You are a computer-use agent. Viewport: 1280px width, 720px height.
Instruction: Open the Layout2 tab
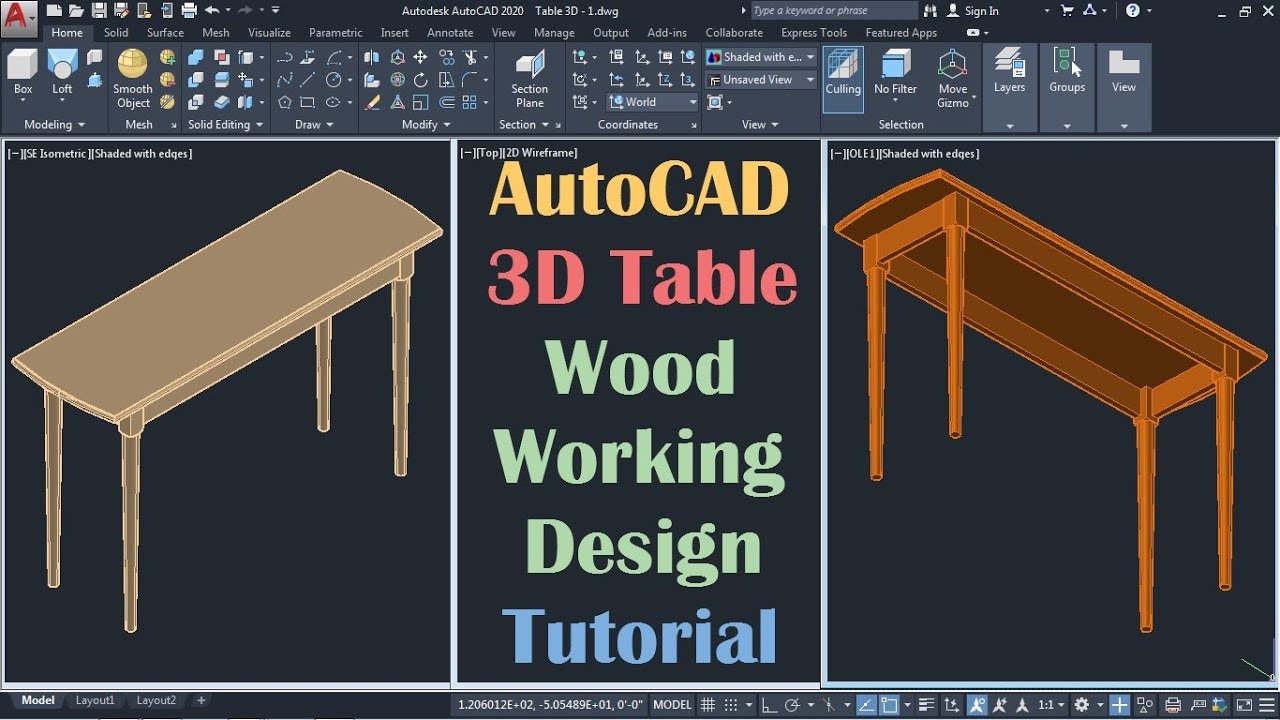coord(156,701)
